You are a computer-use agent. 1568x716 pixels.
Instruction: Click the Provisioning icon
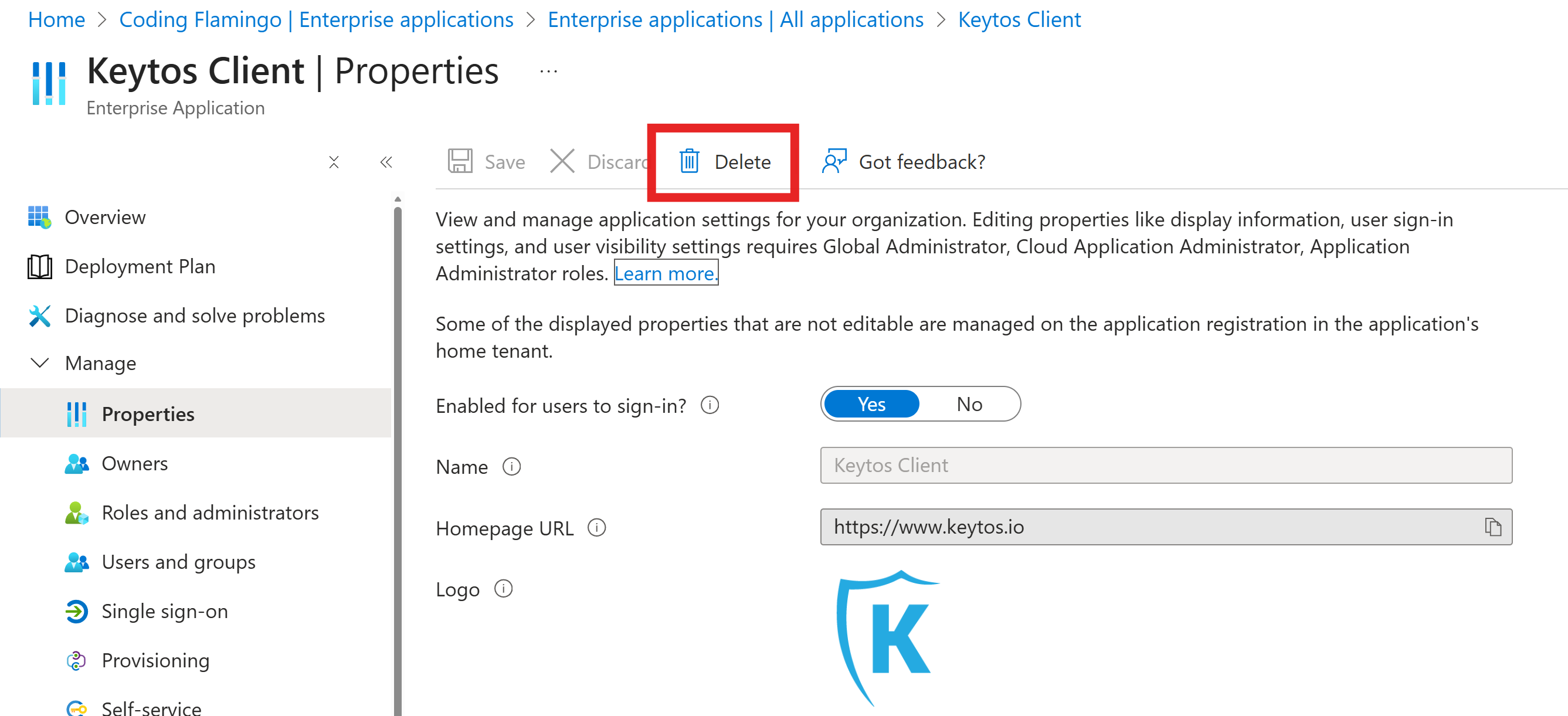(x=76, y=660)
